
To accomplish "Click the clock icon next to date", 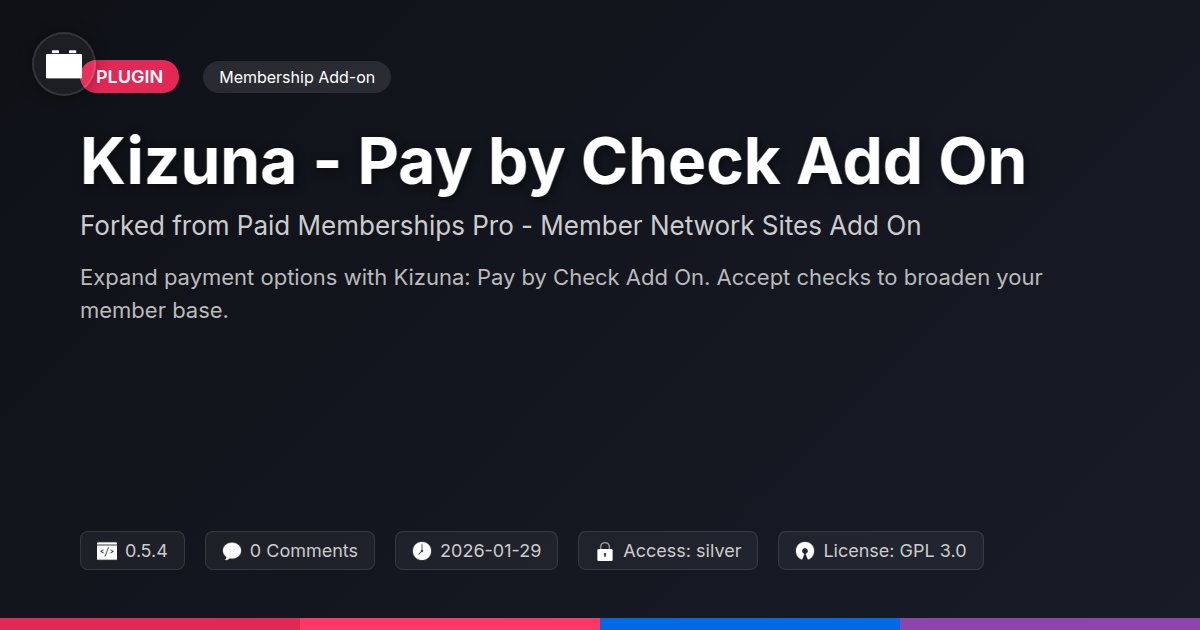I will tap(422, 551).
